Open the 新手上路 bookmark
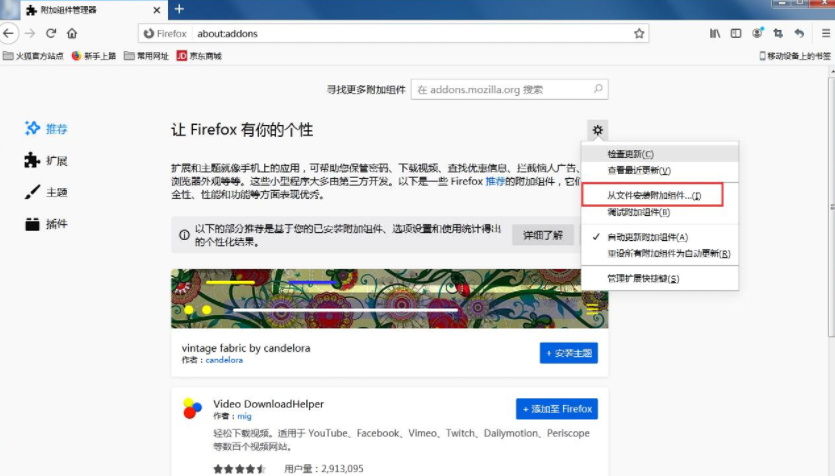The image size is (835, 476). click(x=94, y=56)
